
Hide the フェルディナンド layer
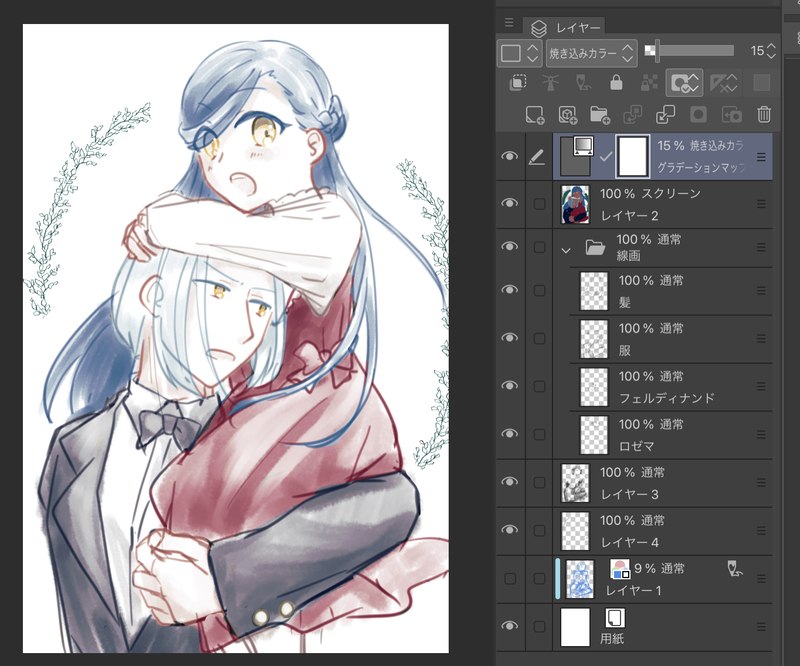pos(510,386)
